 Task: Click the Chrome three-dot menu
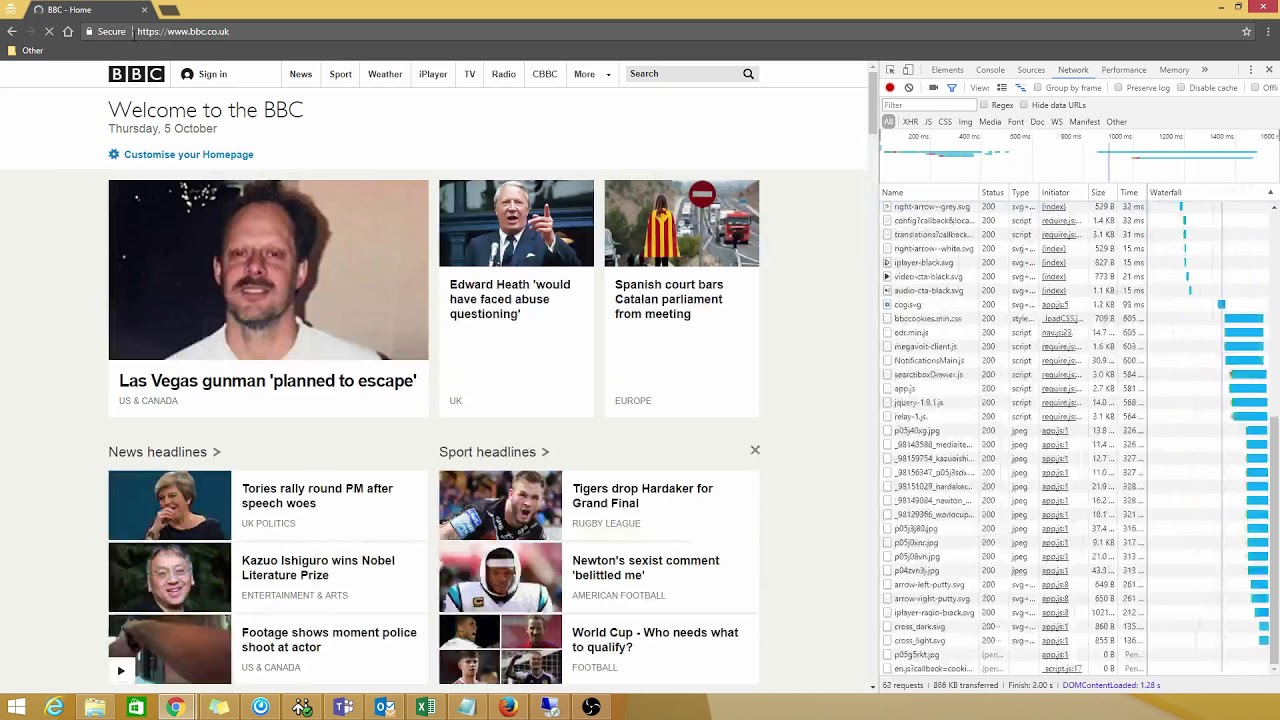1268,32
